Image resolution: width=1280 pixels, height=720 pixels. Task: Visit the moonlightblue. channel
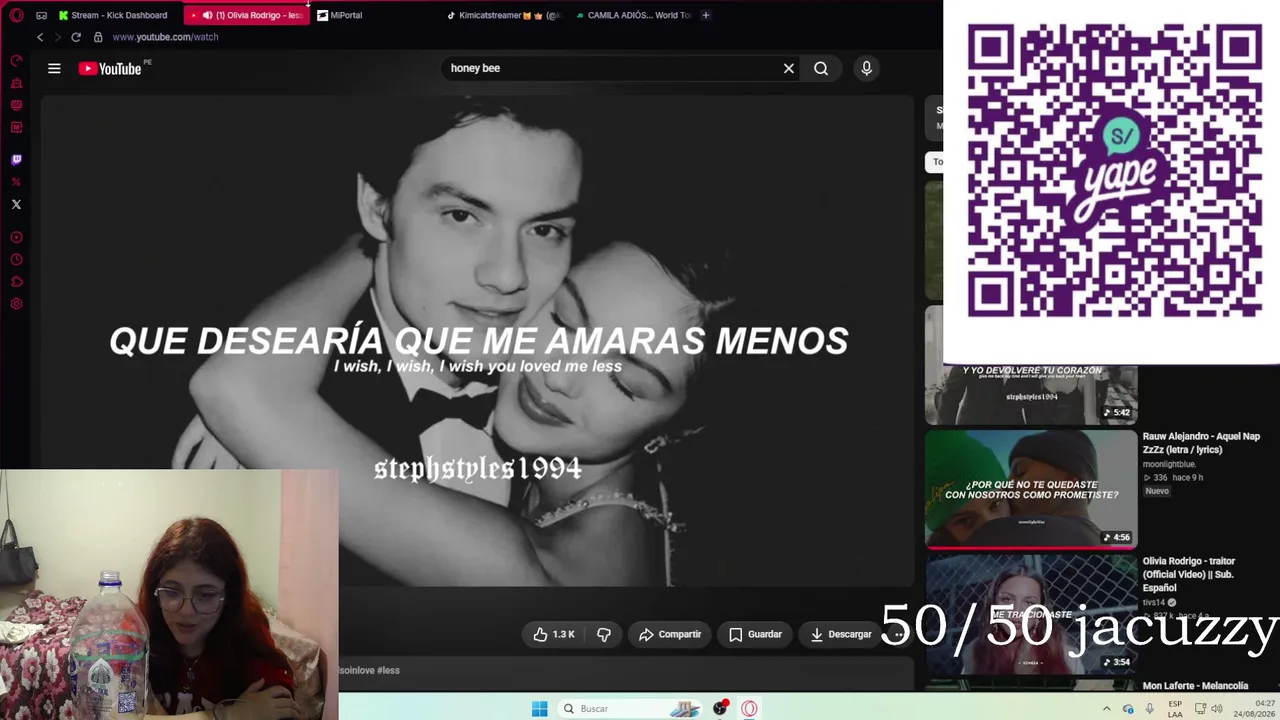(x=1169, y=464)
